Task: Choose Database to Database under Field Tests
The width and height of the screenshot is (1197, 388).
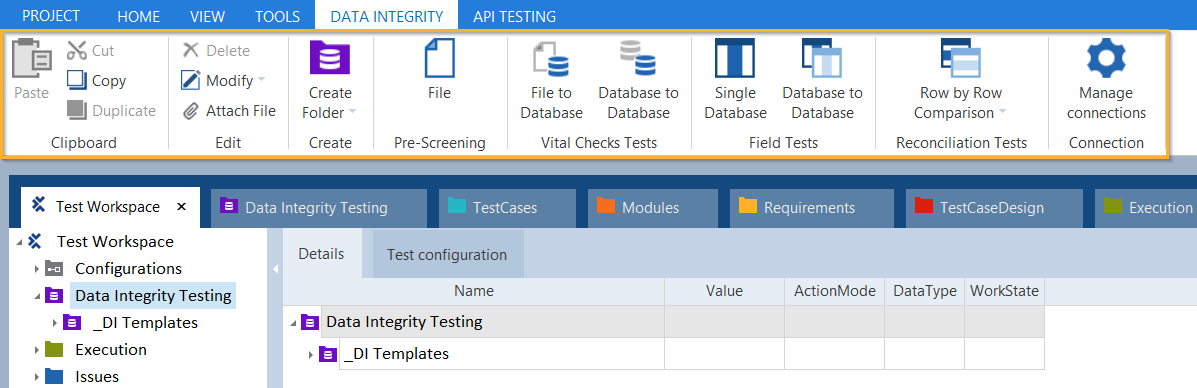Action: pyautogui.click(x=821, y=58)
